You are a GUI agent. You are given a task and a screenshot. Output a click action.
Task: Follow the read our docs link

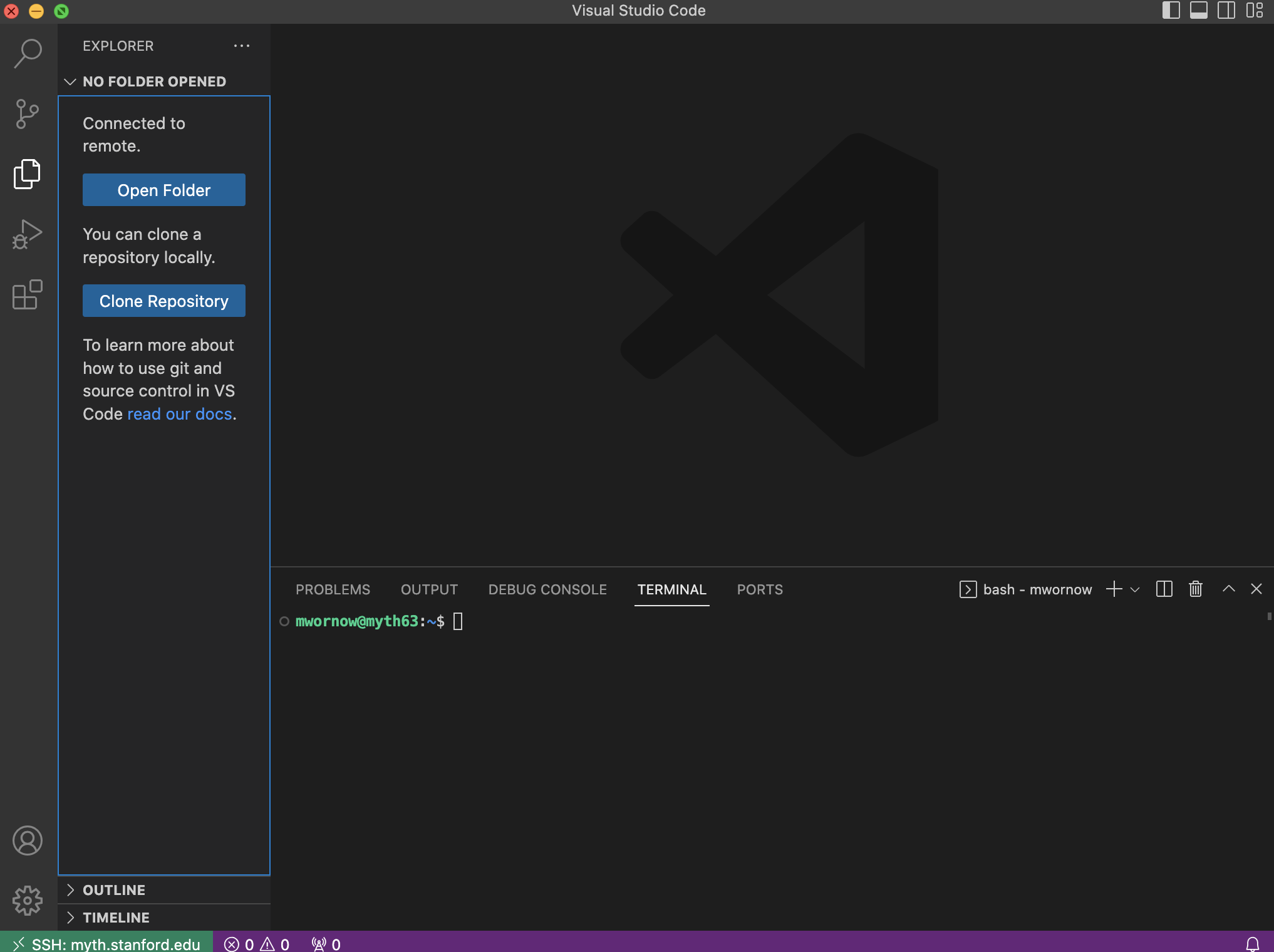(180, 414)
